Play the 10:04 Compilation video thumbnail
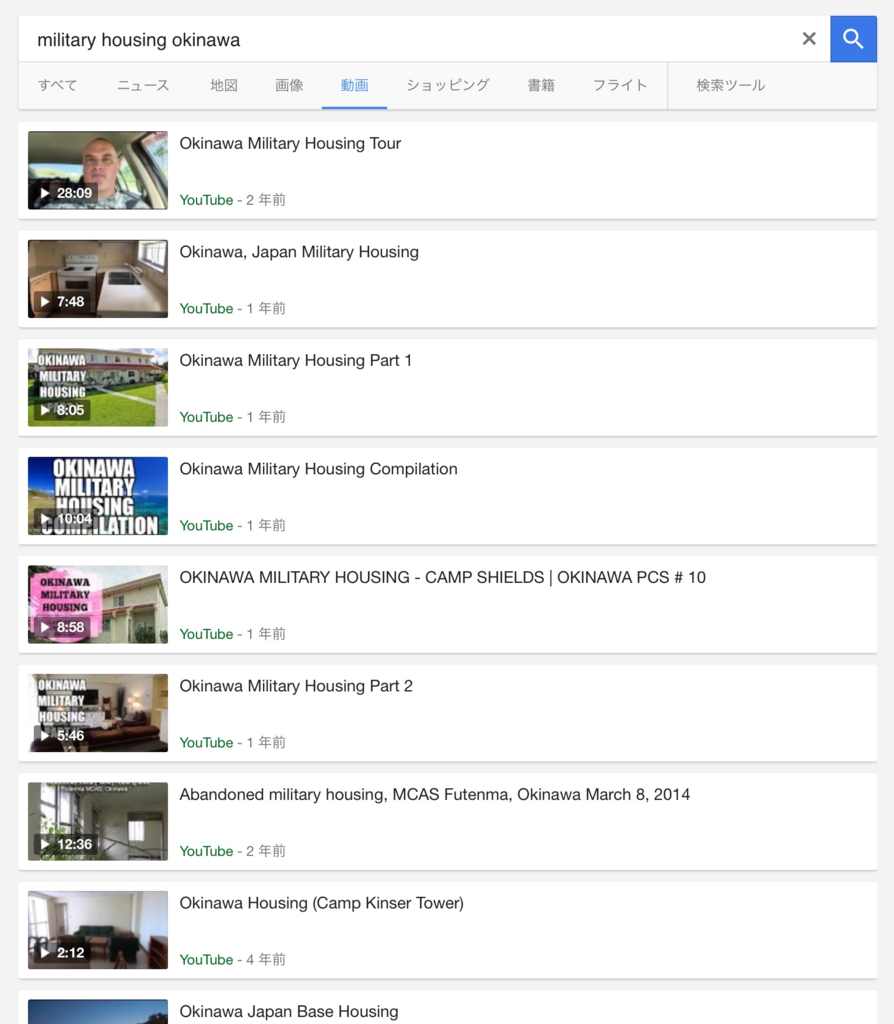894x1024 pixels. click(98, 496)
